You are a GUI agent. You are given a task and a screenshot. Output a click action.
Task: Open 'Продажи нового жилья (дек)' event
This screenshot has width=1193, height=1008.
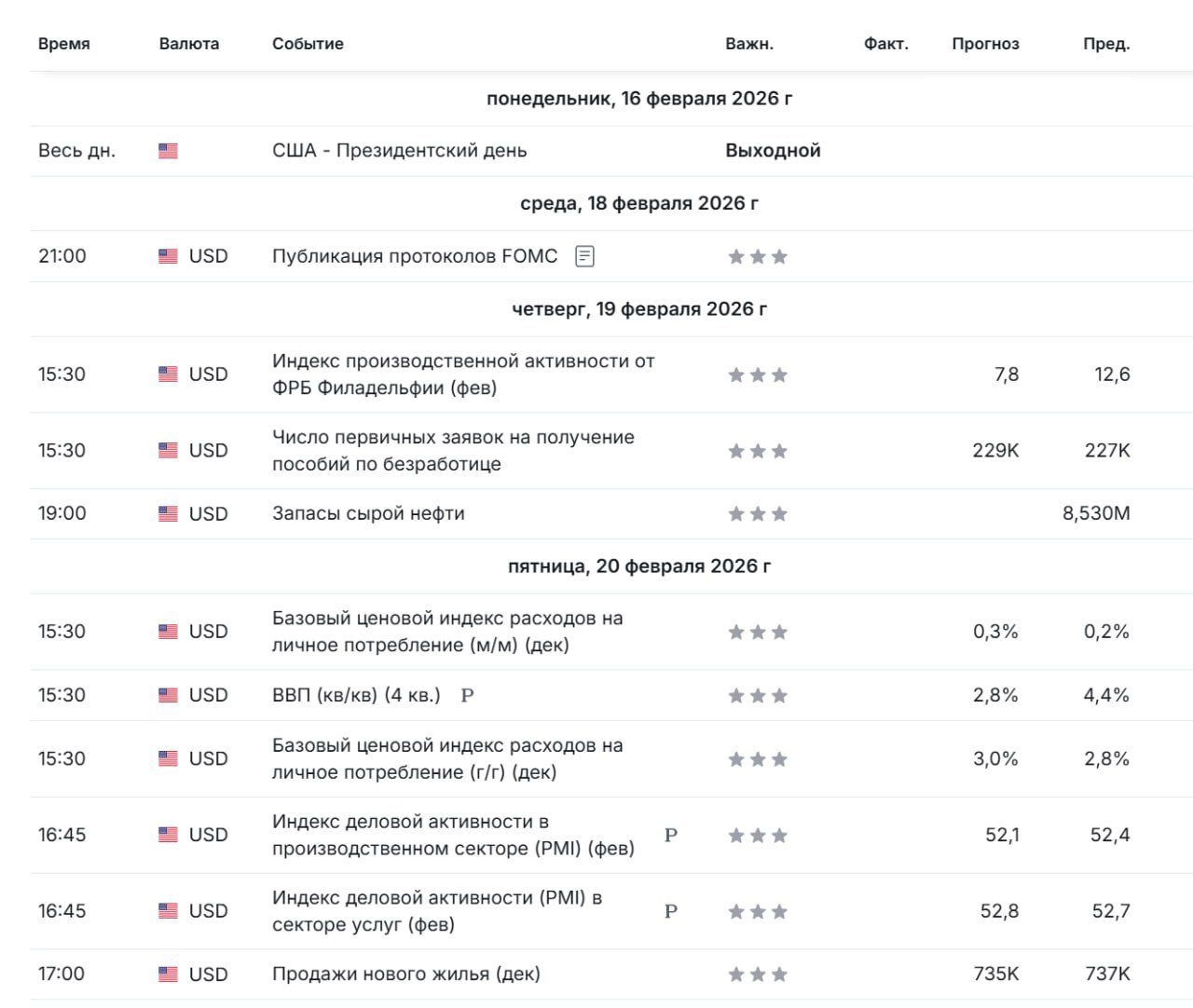(x=406, y=974)
